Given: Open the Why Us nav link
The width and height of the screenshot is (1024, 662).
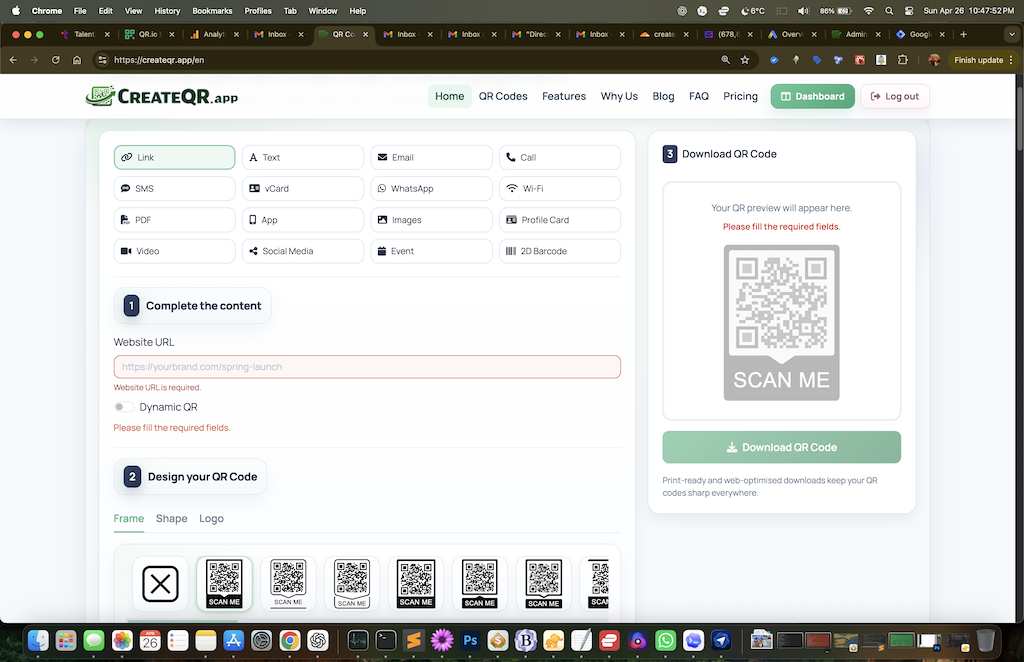Looking at the screenshot, I should coord(619,96).
